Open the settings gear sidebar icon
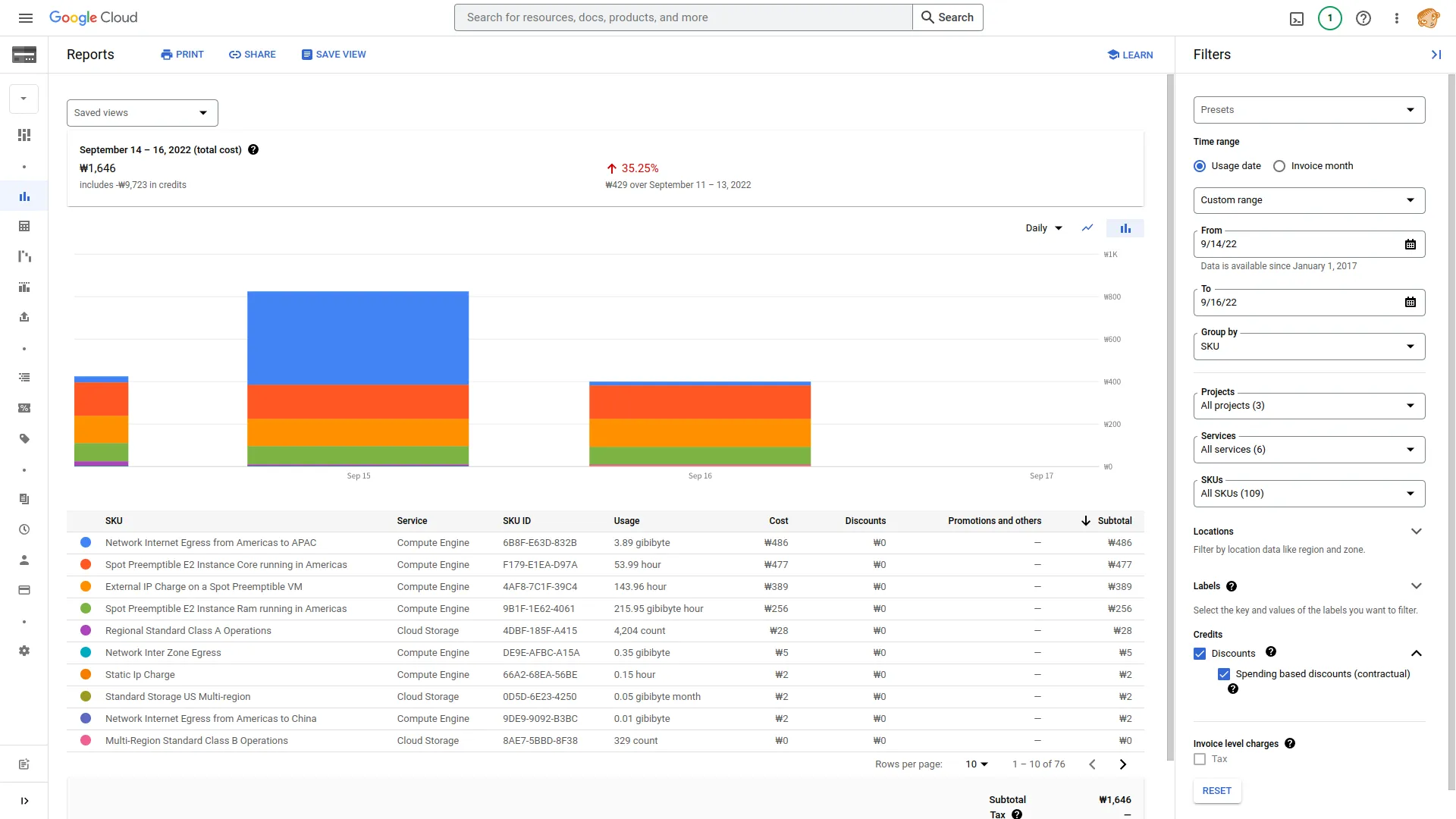This screenshot has width=1456, height=819. (x=24, y=651)
